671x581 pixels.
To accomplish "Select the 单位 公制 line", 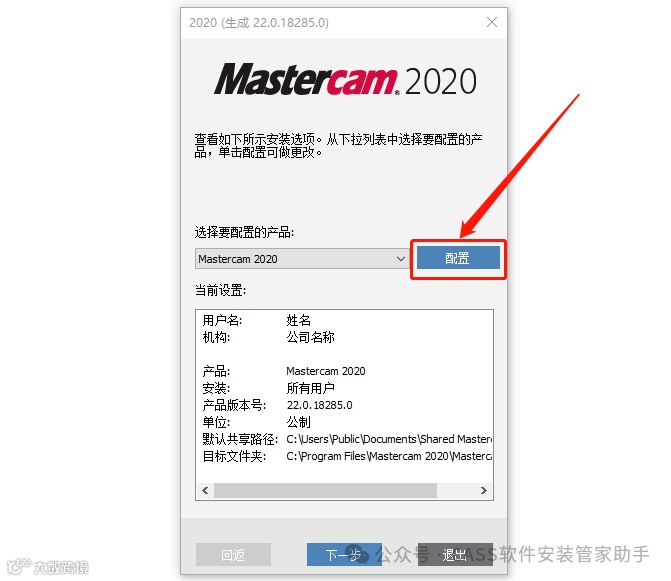I will click(257, 422).
